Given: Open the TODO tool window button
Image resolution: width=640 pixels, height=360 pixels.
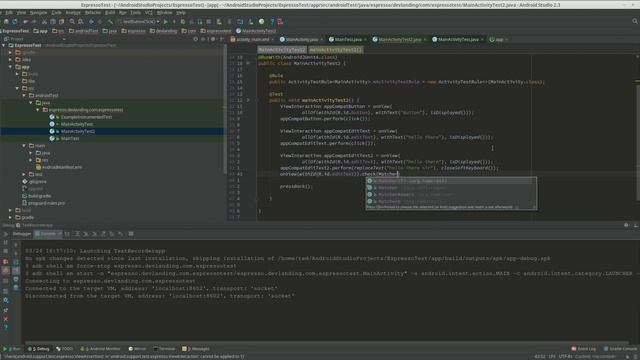Looking at the screenshot, I should (x=64, y=349).
